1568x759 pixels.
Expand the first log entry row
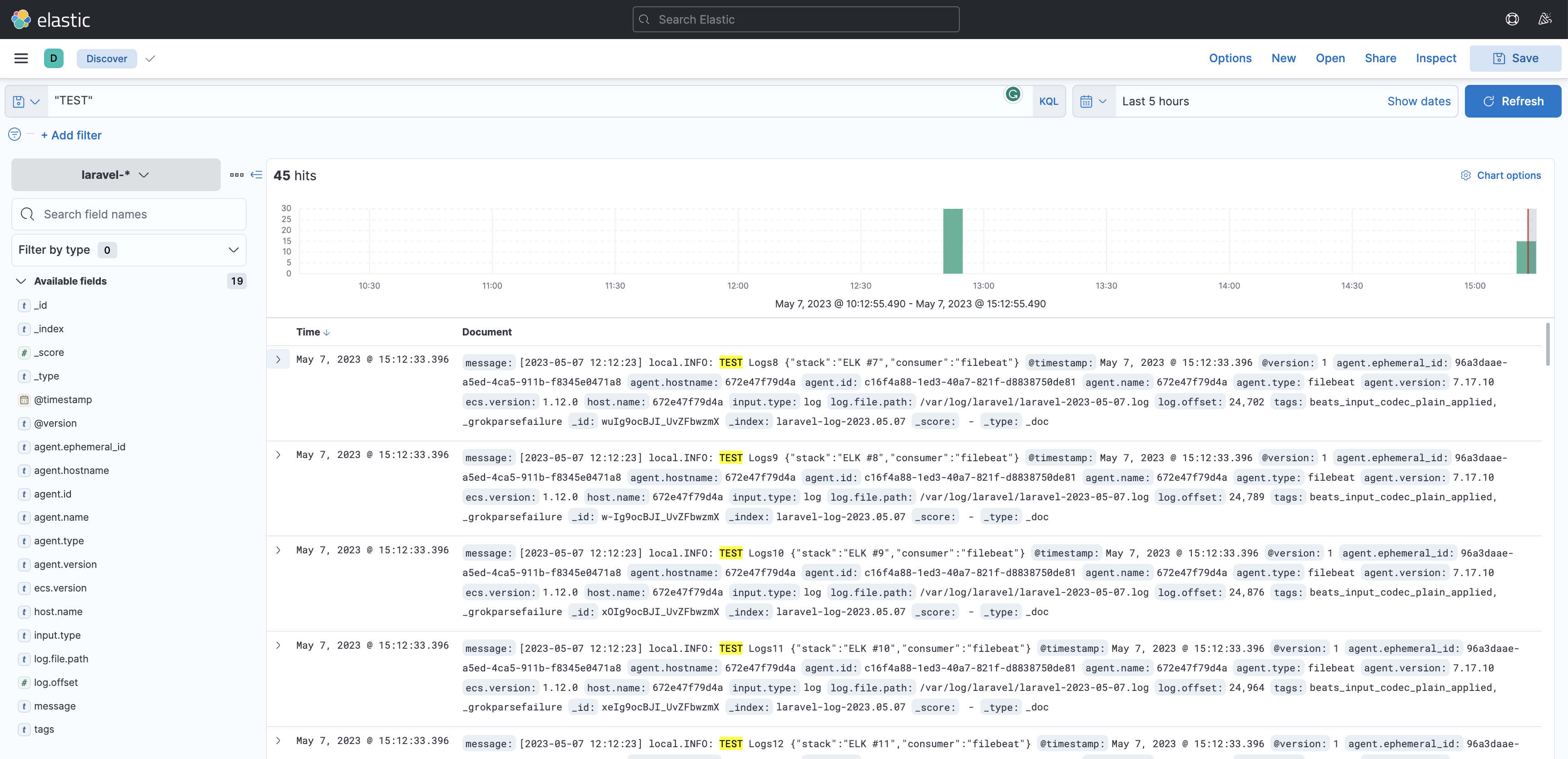(x=278, y=359)
